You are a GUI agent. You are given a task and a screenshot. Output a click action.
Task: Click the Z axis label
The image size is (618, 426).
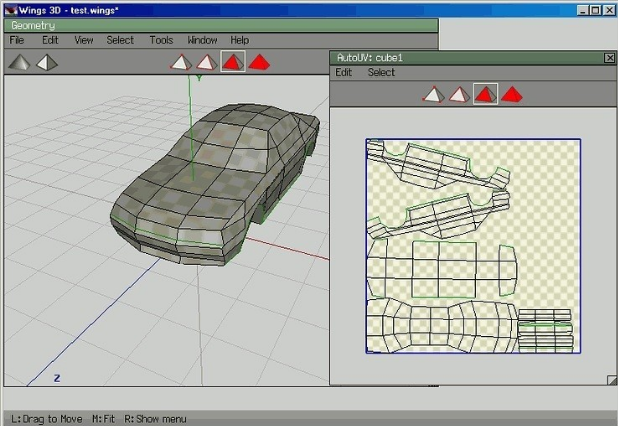[x=57, y=378]
